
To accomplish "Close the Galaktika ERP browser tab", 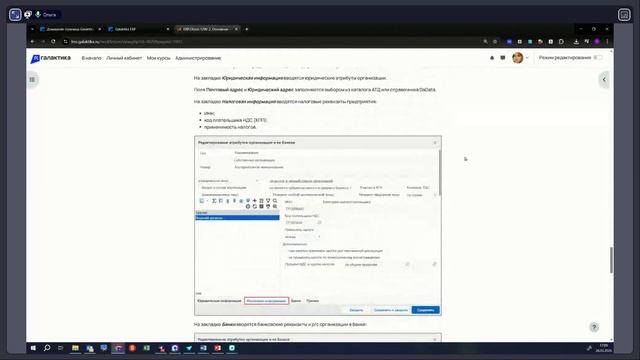I will (x=168, y=29).
